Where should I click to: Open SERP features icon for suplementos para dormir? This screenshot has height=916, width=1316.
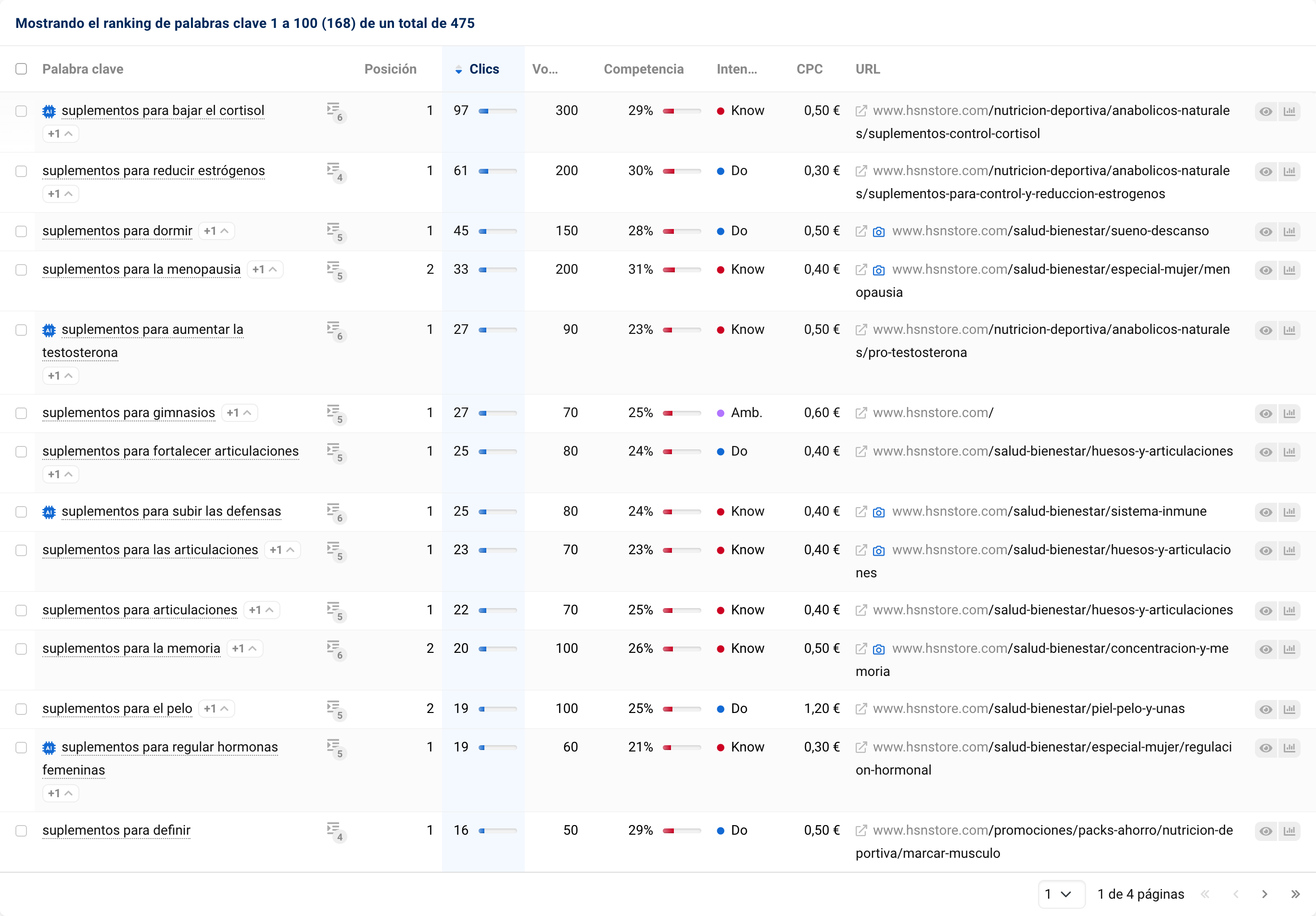pyautogui.click(x=335, y=231)
